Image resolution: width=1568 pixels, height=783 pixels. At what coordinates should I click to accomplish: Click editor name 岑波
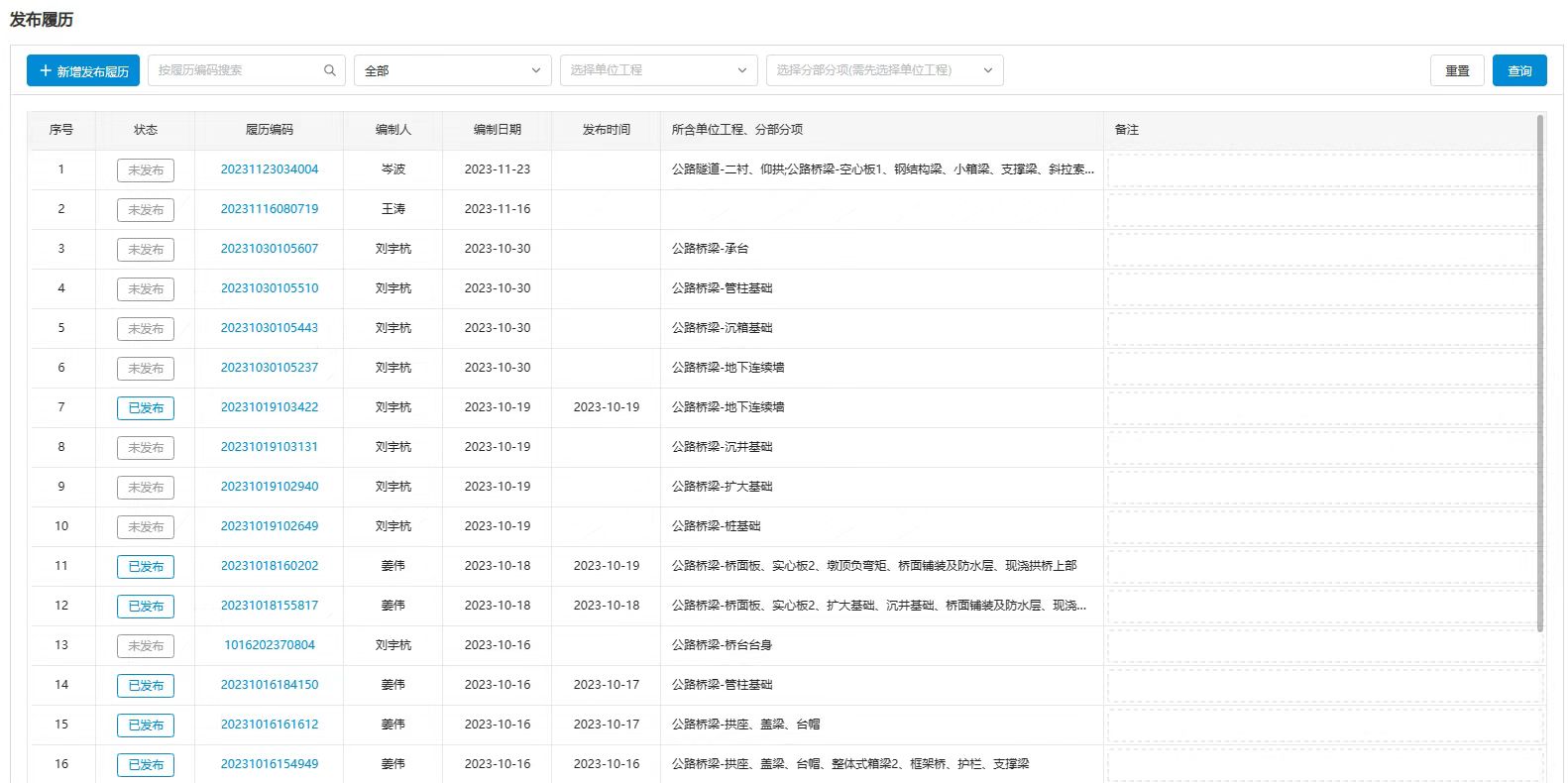click(393, 169)
